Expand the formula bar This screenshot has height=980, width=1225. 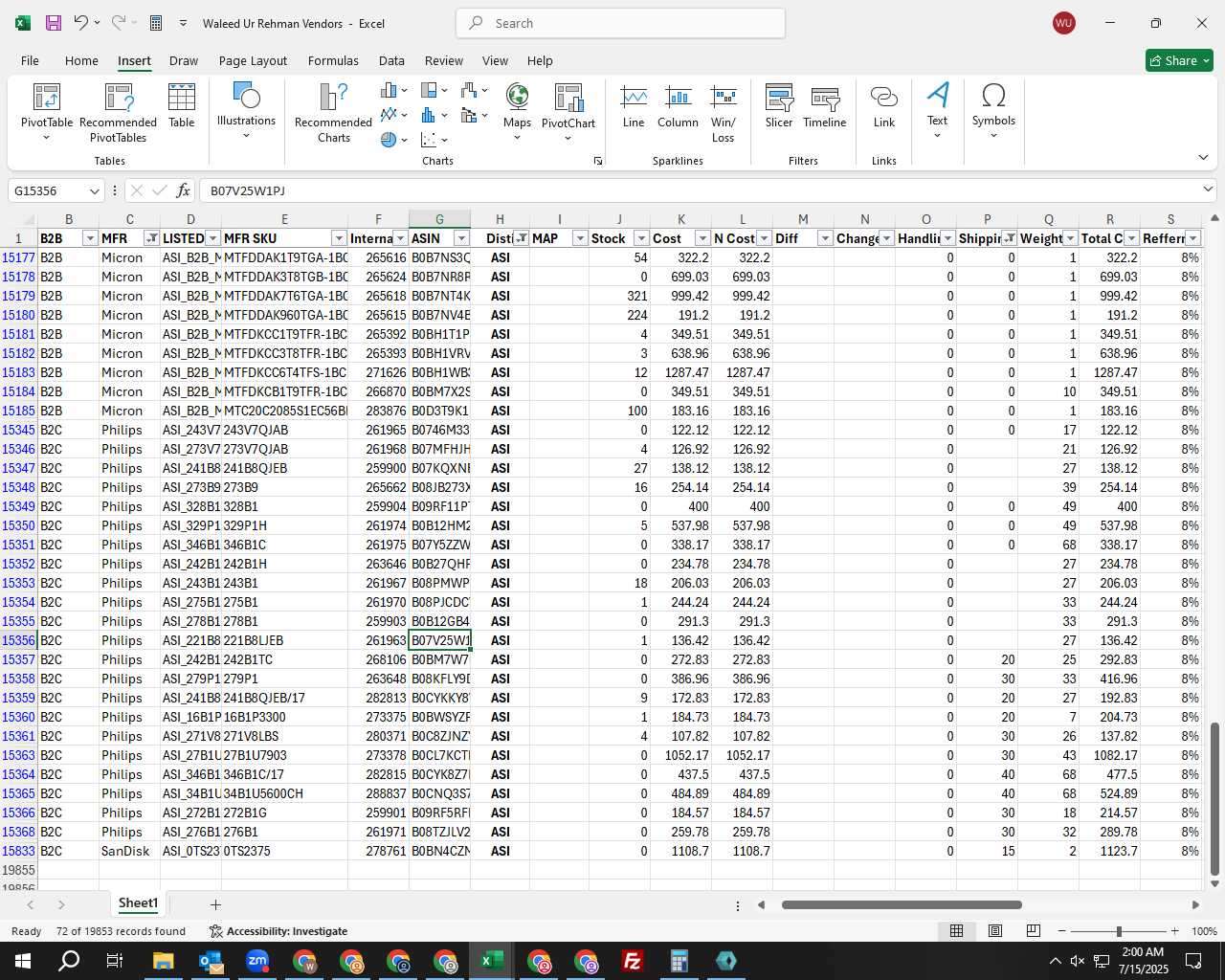(1208, 190)
